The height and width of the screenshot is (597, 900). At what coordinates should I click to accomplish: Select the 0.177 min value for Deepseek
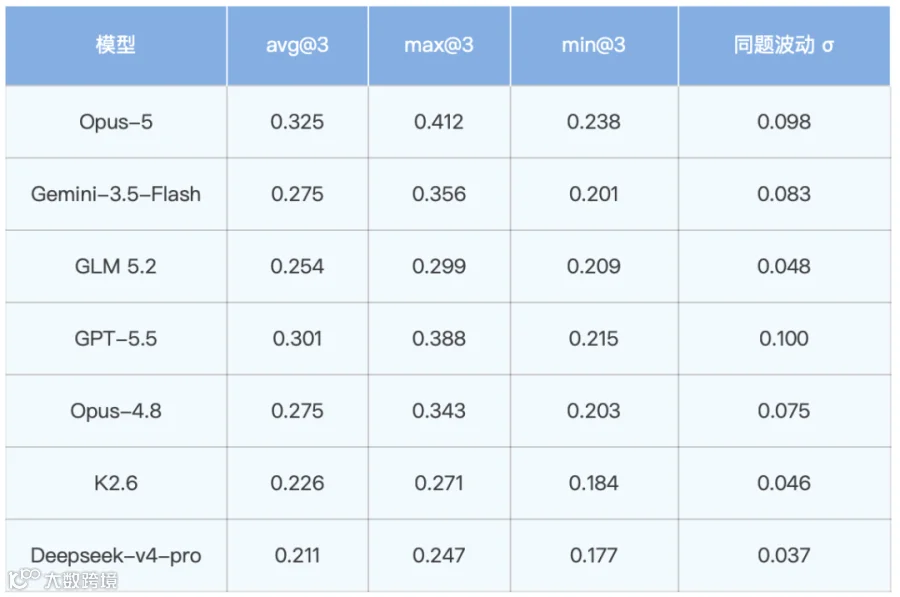(593, 556)
